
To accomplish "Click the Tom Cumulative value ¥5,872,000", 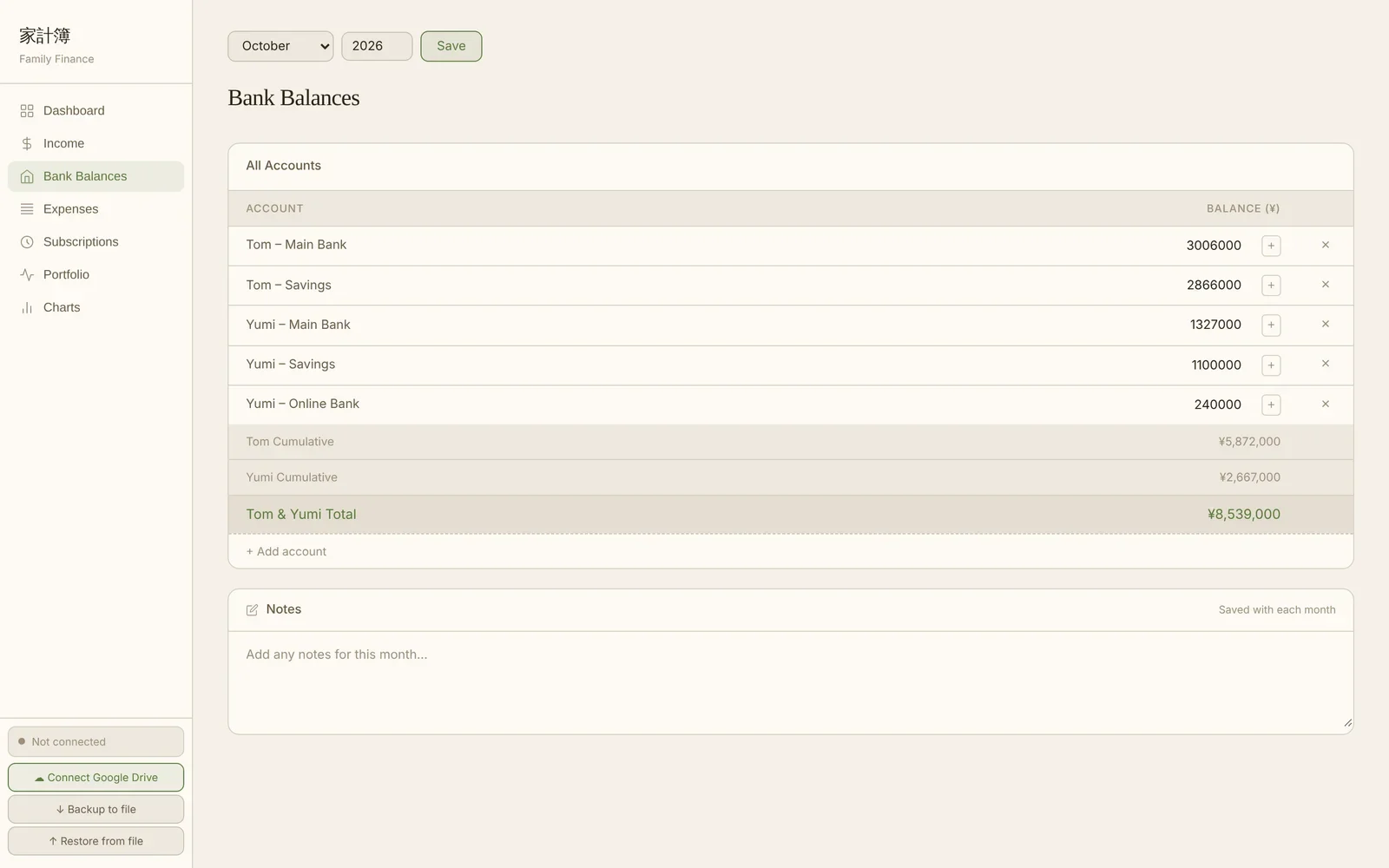I will [x=1249, y=442].
